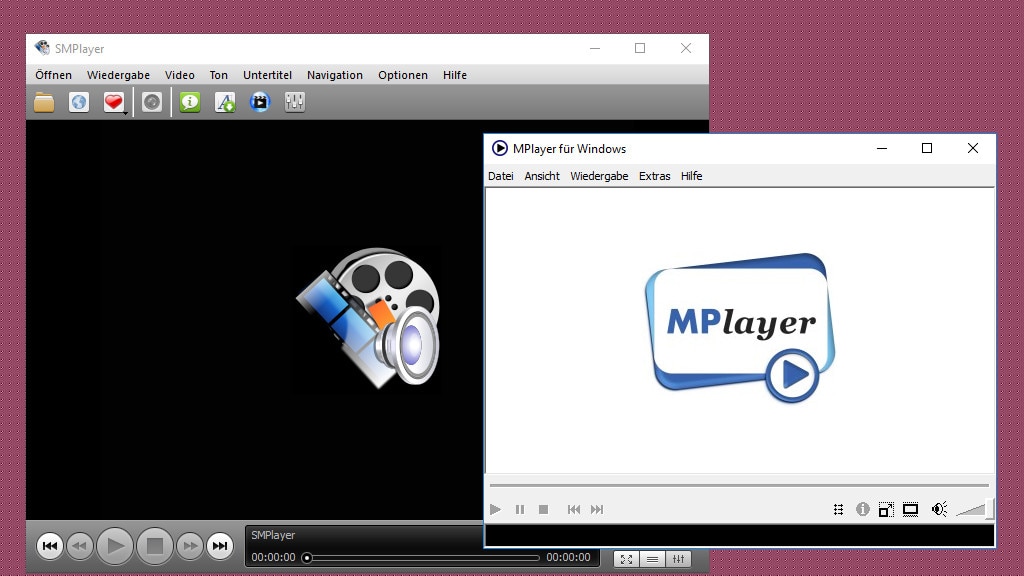Open the Datei menu in MPlayer
Viewport: 1024px width, 576px height.
(501, 176)
